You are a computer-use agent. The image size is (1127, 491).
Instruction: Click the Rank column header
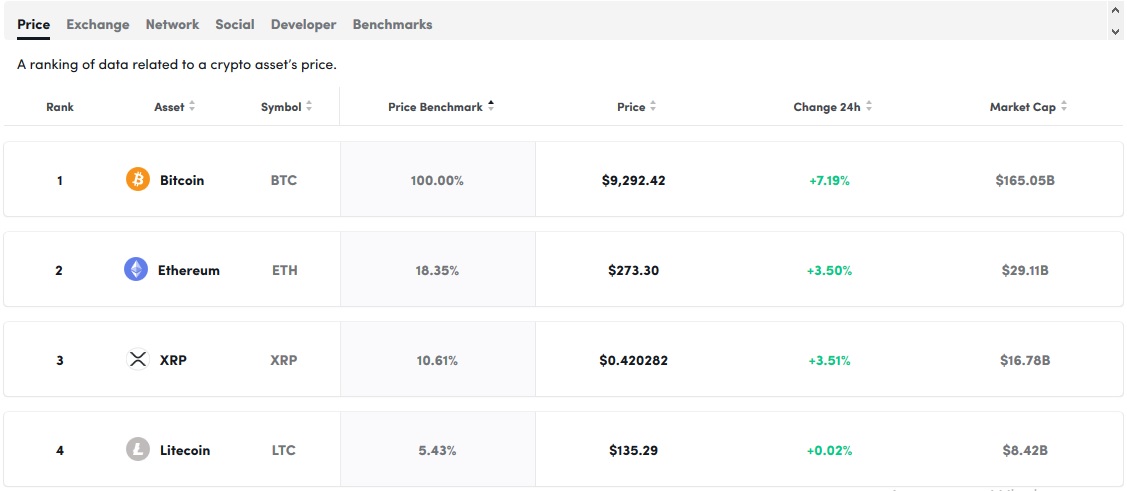pos(60,107)
